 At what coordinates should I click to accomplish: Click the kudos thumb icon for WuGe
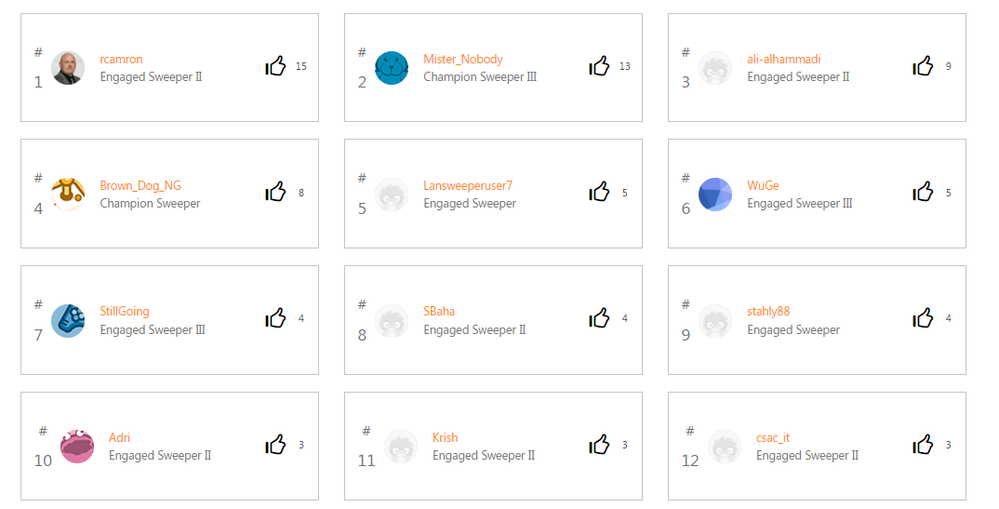point(923,193)
